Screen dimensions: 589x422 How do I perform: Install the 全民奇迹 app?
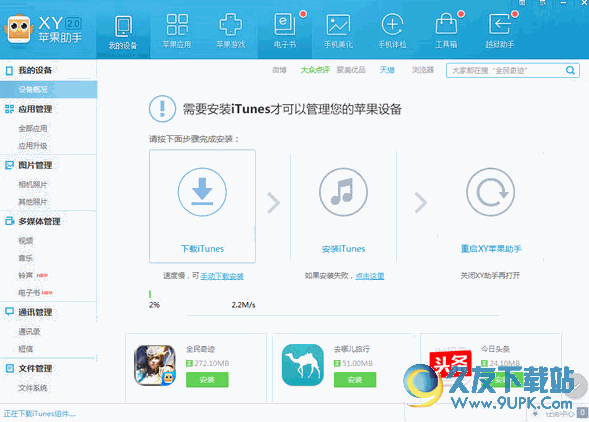point(207,380)
